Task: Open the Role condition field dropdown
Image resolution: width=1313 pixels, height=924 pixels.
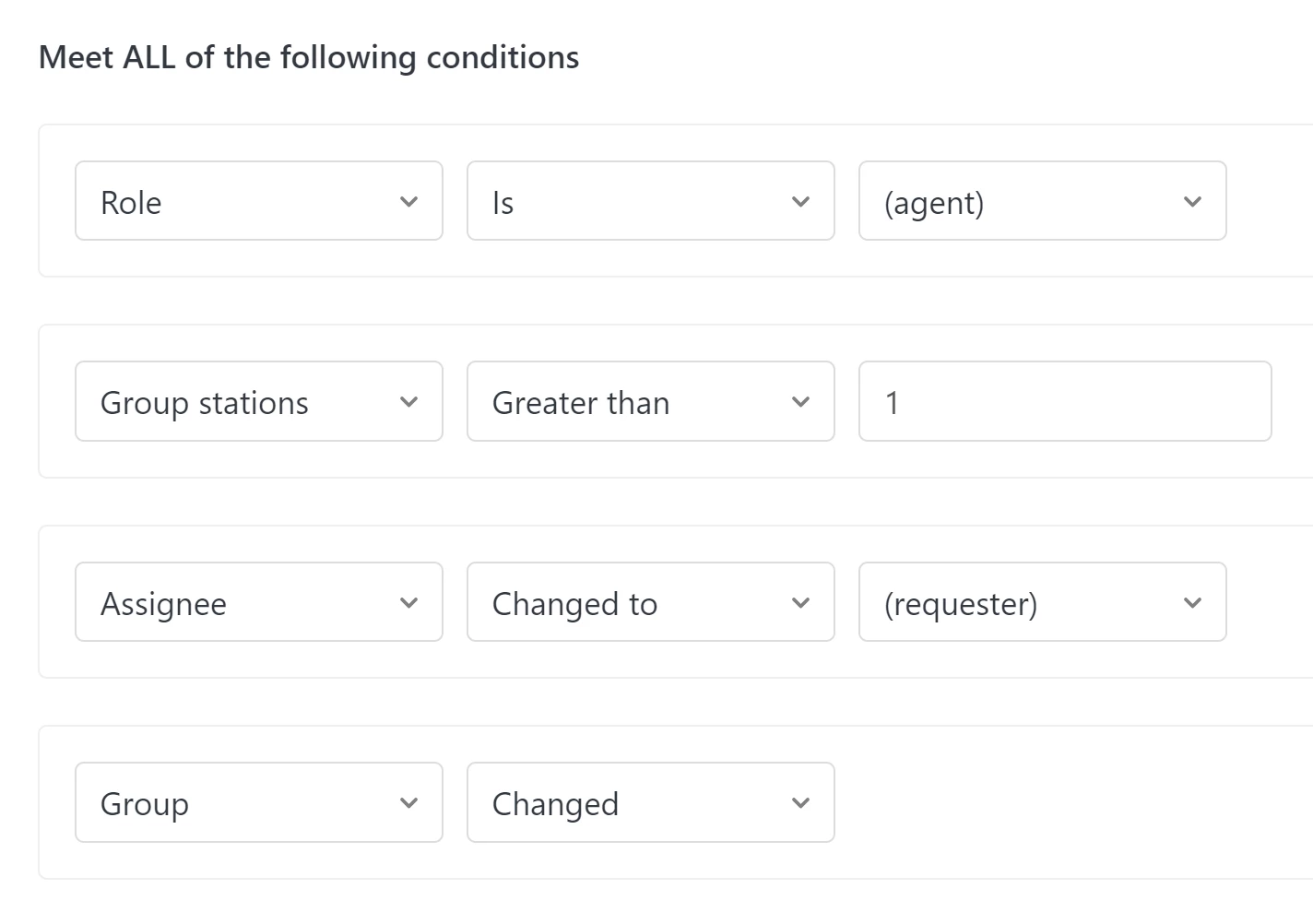Action: (x=258, y=201)
